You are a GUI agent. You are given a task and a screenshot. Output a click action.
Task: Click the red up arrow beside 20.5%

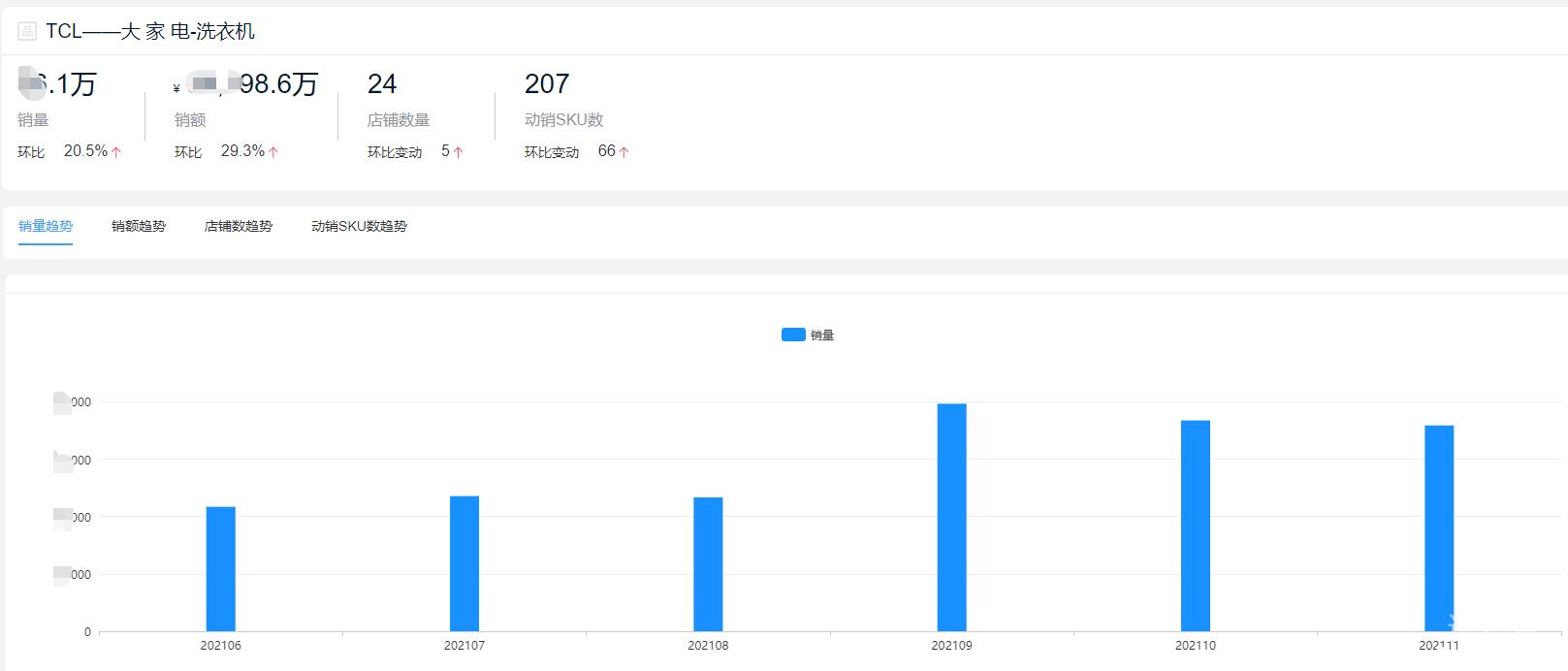(116, 152)
